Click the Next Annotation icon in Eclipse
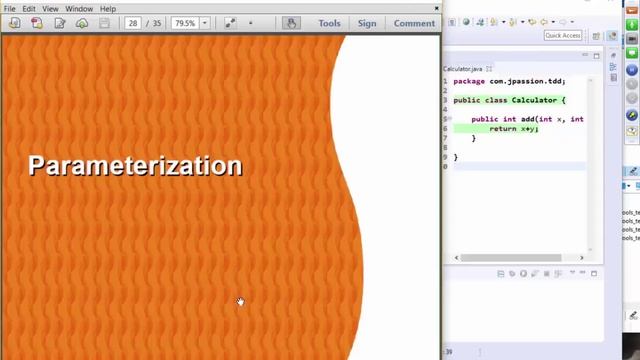The image size is (640, 360). [494, 22]
